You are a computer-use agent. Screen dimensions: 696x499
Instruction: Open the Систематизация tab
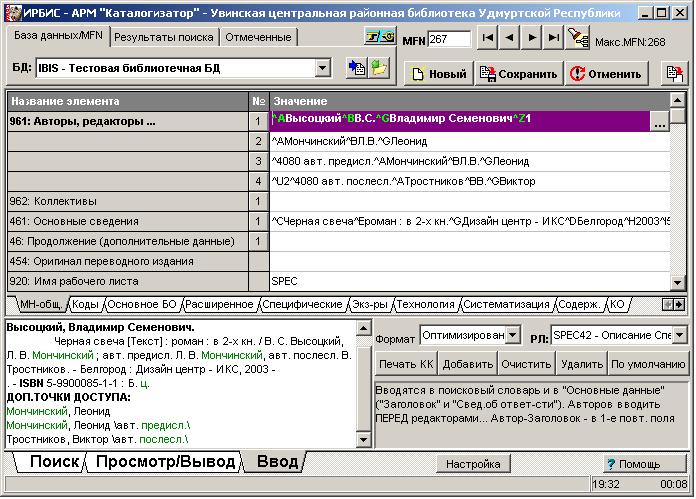point(506,305)
